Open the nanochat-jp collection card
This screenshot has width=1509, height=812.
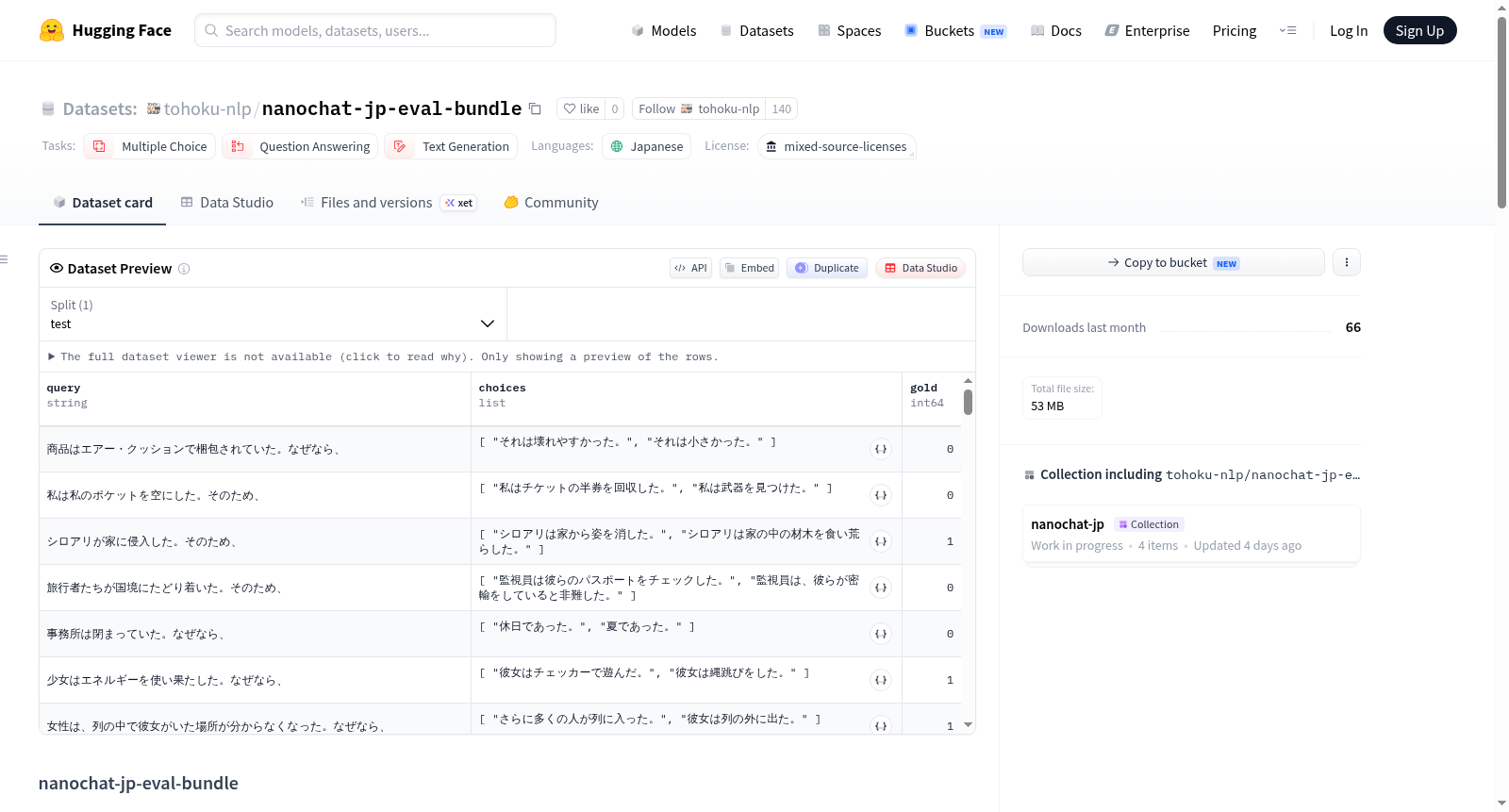[1191, 534]
